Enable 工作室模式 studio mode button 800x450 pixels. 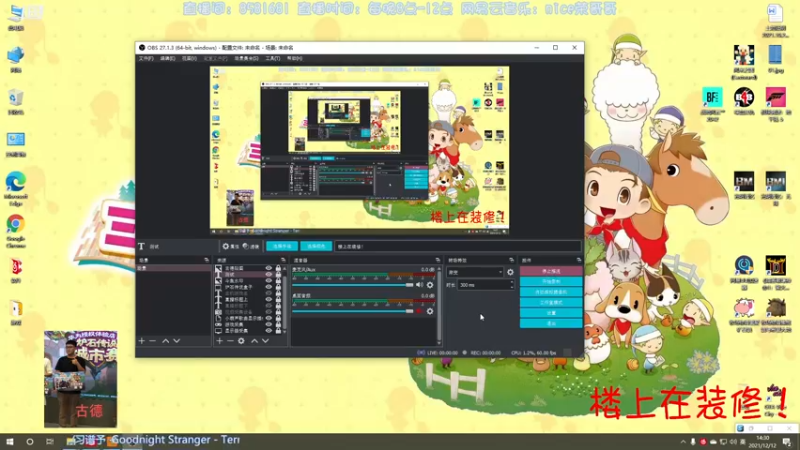551,303
